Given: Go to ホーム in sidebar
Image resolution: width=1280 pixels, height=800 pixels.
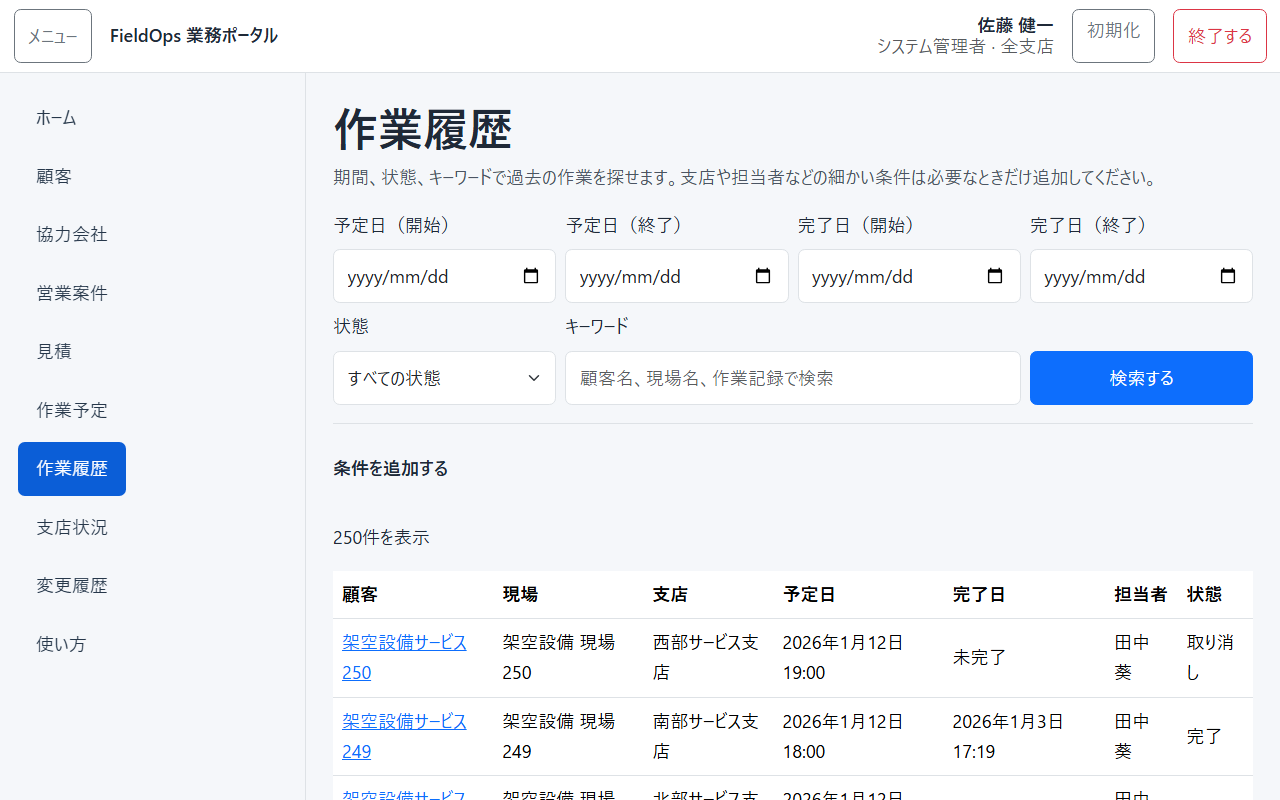Looking at the screenshot, I should pos(56,118).
